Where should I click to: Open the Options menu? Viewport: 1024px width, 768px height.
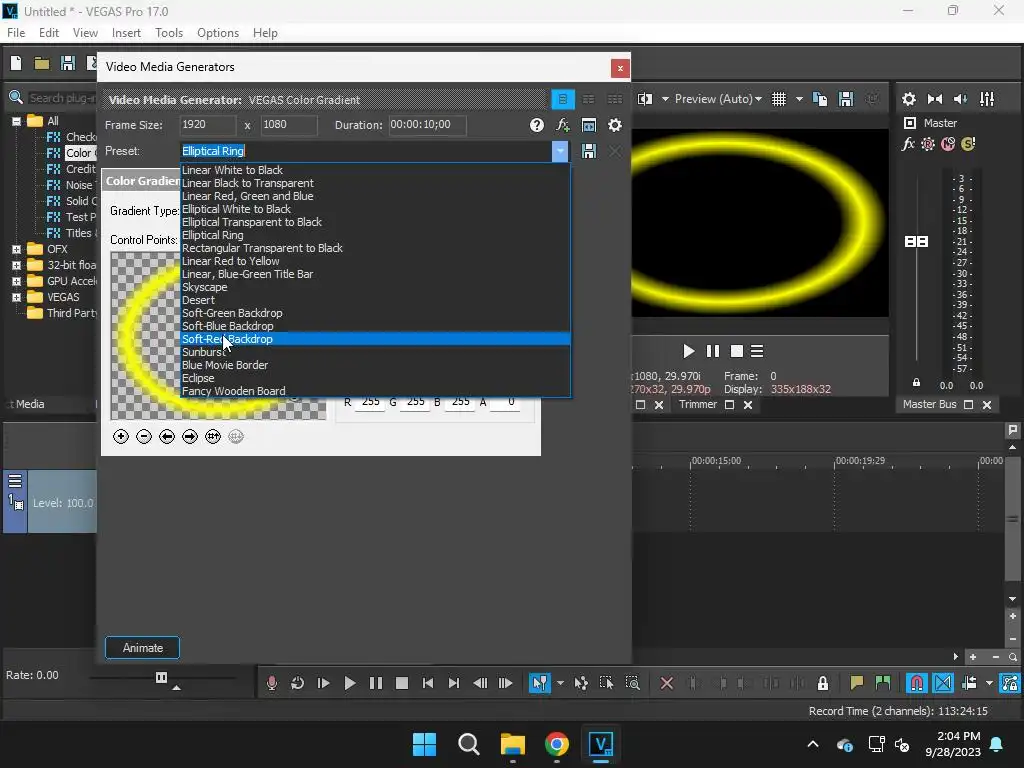click(218, 33)
